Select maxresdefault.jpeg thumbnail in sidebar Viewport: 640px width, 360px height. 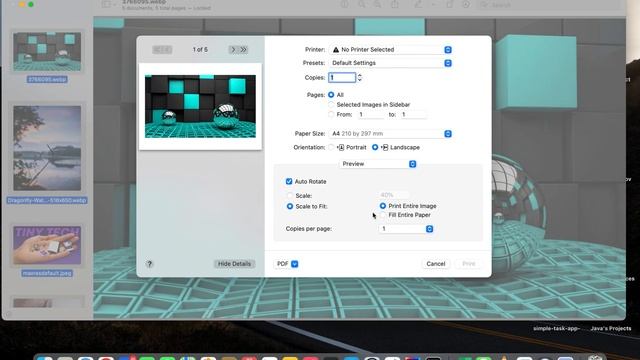click(47, 245)
